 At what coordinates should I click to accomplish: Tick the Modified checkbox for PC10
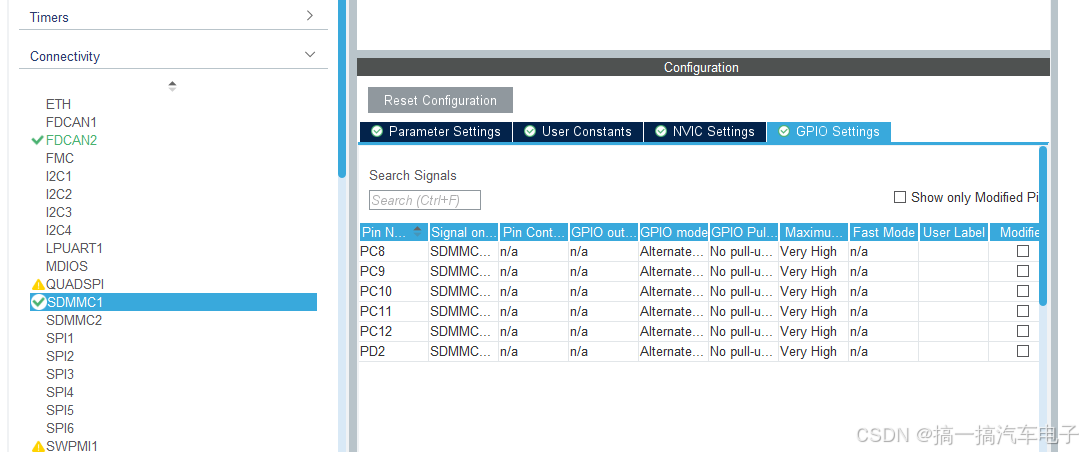click(x=1023, y=291)
